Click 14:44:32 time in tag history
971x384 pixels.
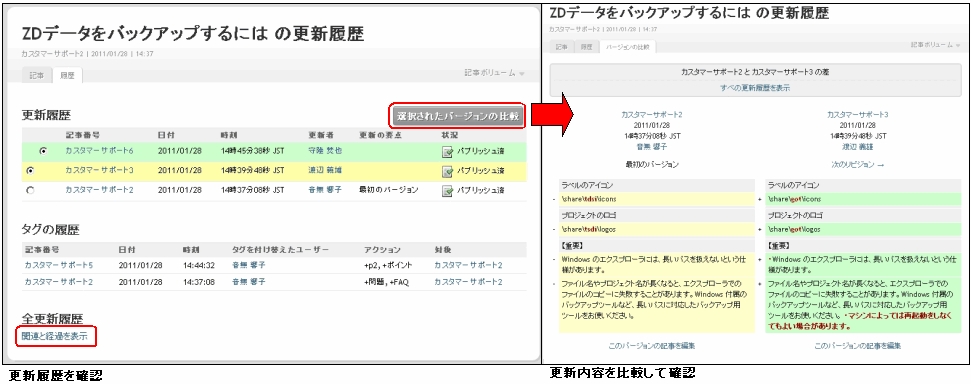coord(199,266)
